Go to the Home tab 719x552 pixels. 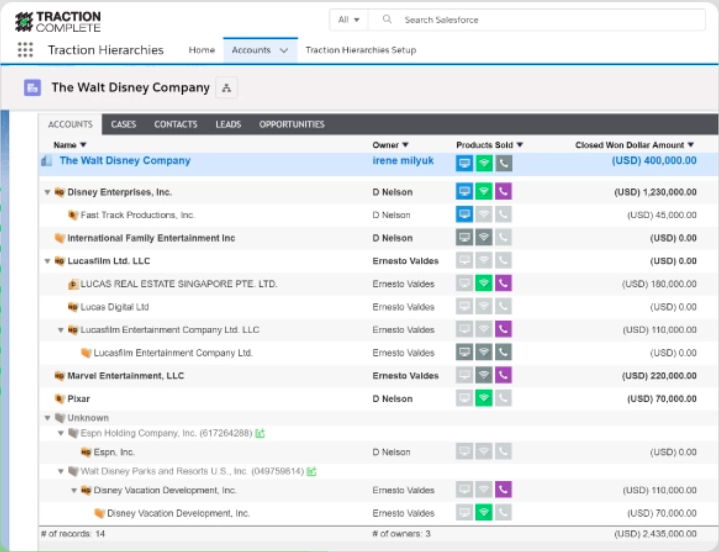tap(202, 50)
